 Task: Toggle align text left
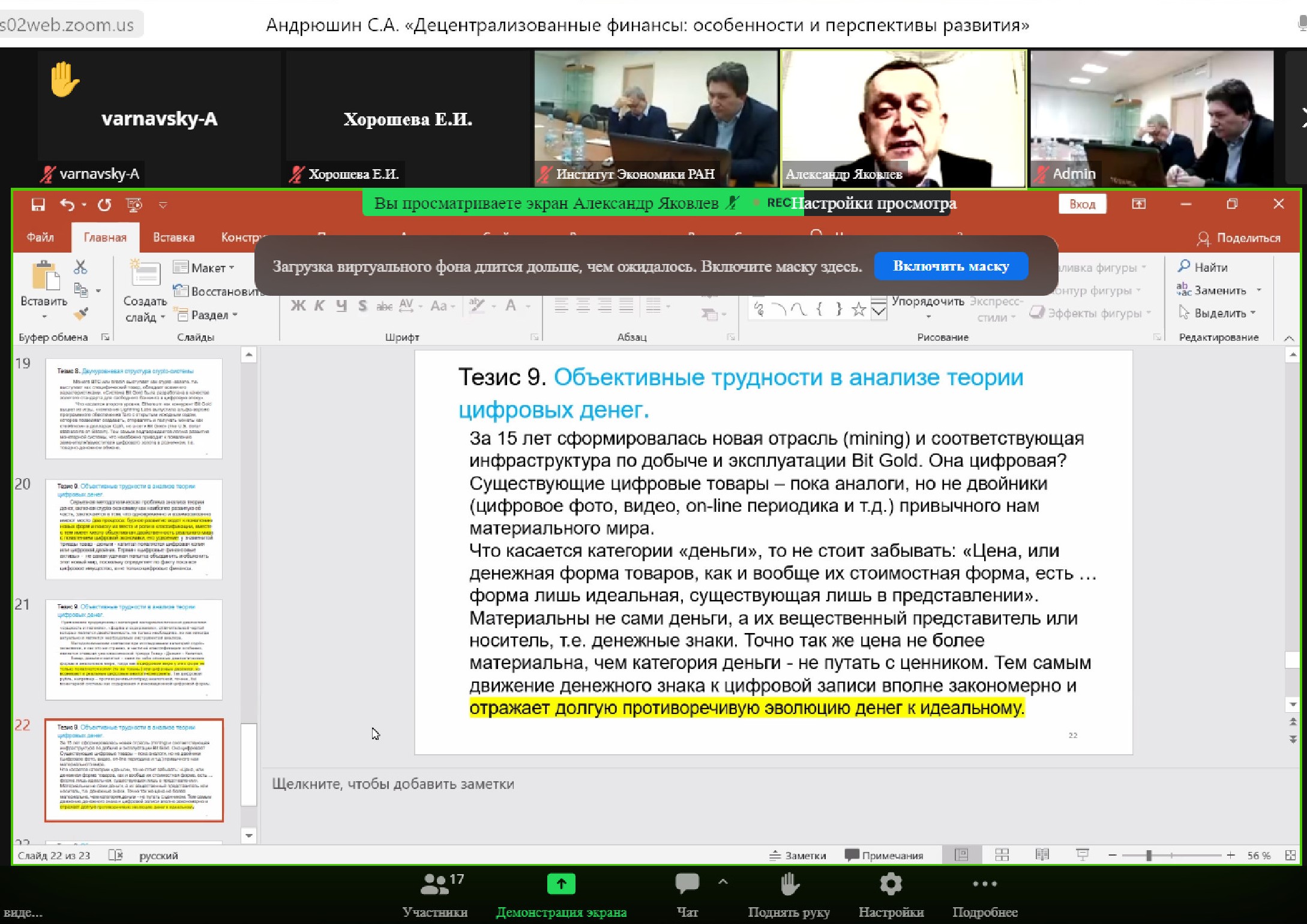[x=561, y=305]
